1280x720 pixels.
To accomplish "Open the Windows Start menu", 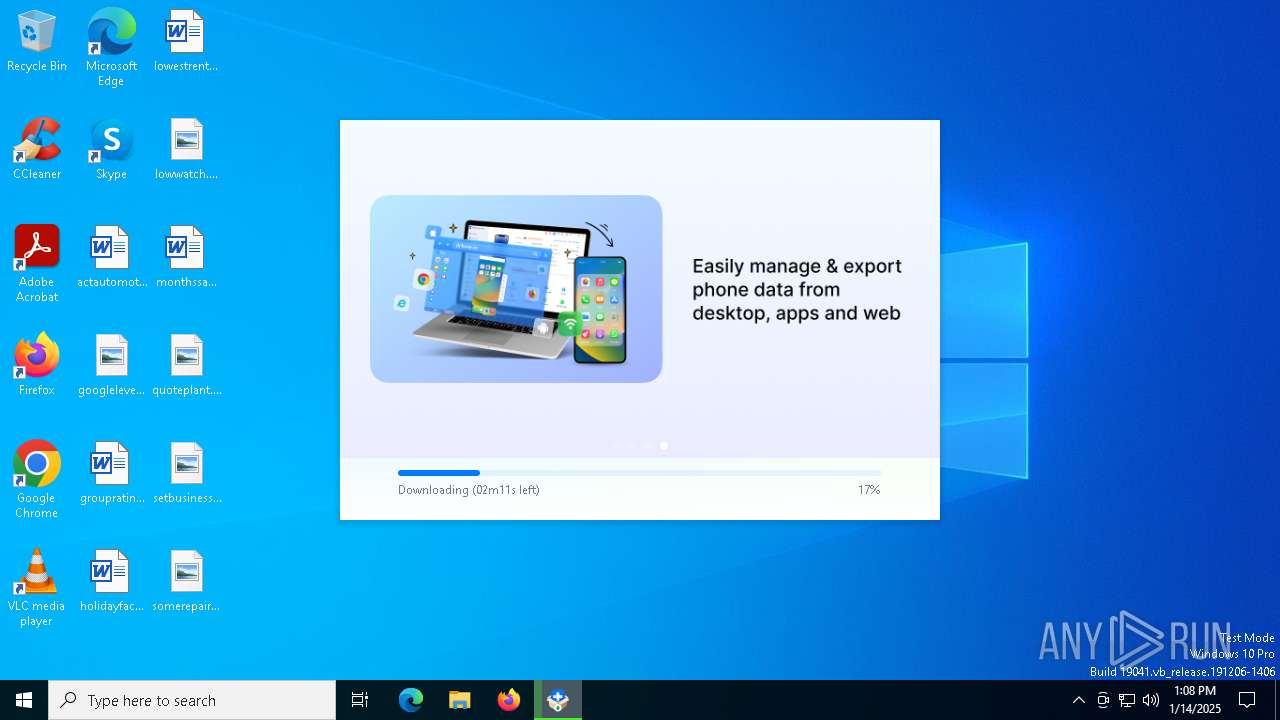I will [x=24, y=700].
